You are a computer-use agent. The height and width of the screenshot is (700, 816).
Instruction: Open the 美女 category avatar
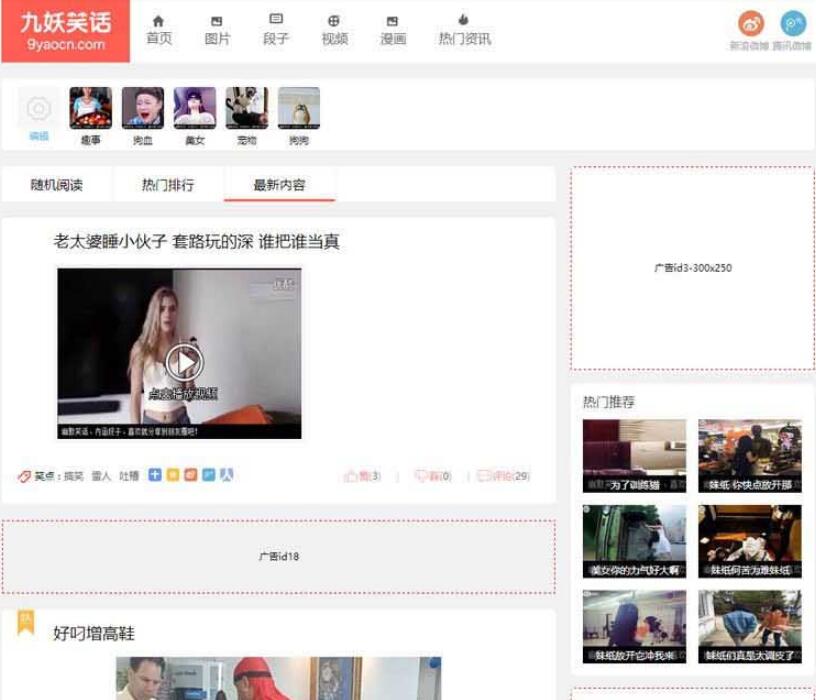click(194, 107)
